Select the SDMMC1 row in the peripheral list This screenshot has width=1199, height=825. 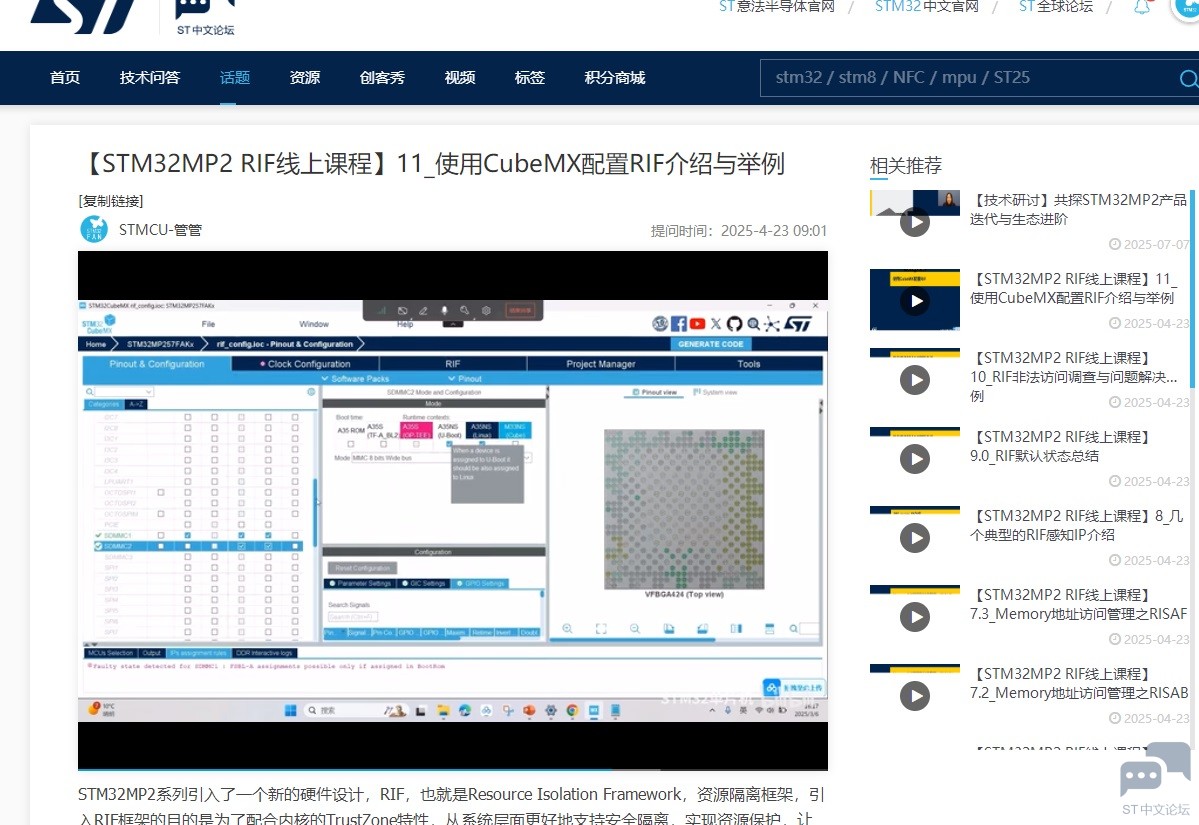[x=198, y=535]
